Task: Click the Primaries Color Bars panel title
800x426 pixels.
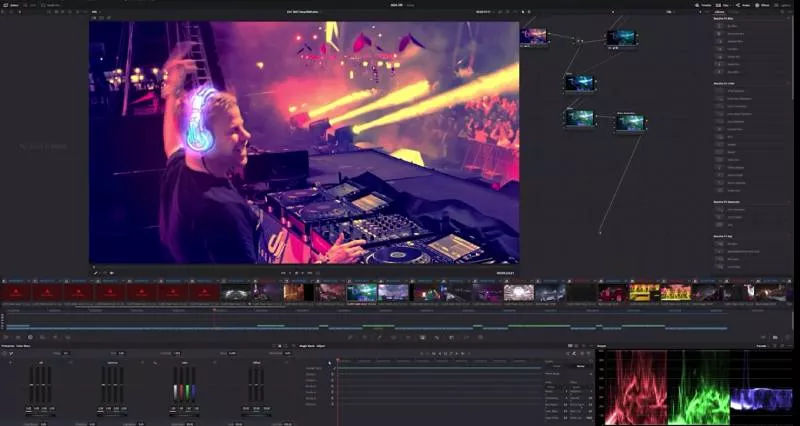Action: [x=21, y=346]
